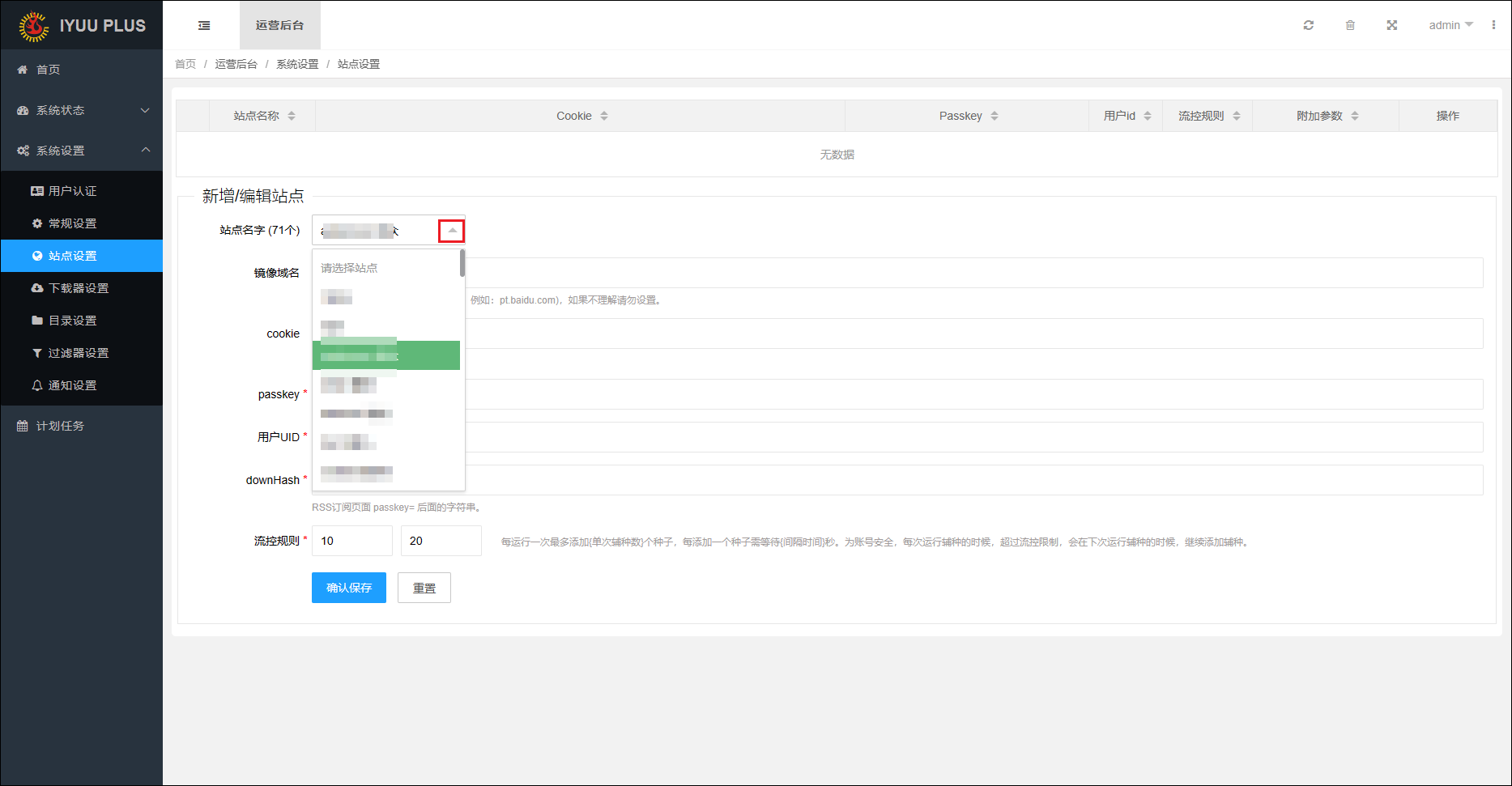Click the refresh icon in top bar
The height and width of the screenshot is (786, 1512).
point(1308,25)
